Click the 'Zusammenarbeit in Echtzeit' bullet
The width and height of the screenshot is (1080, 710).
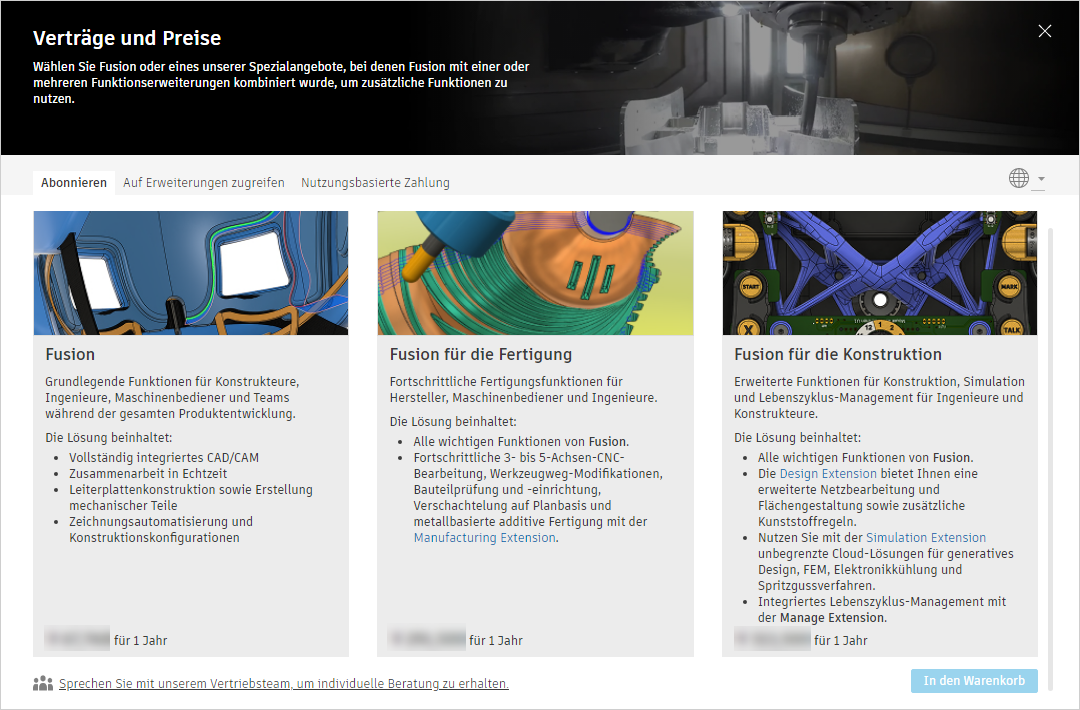pyautogui.click(x=148, y=474)
